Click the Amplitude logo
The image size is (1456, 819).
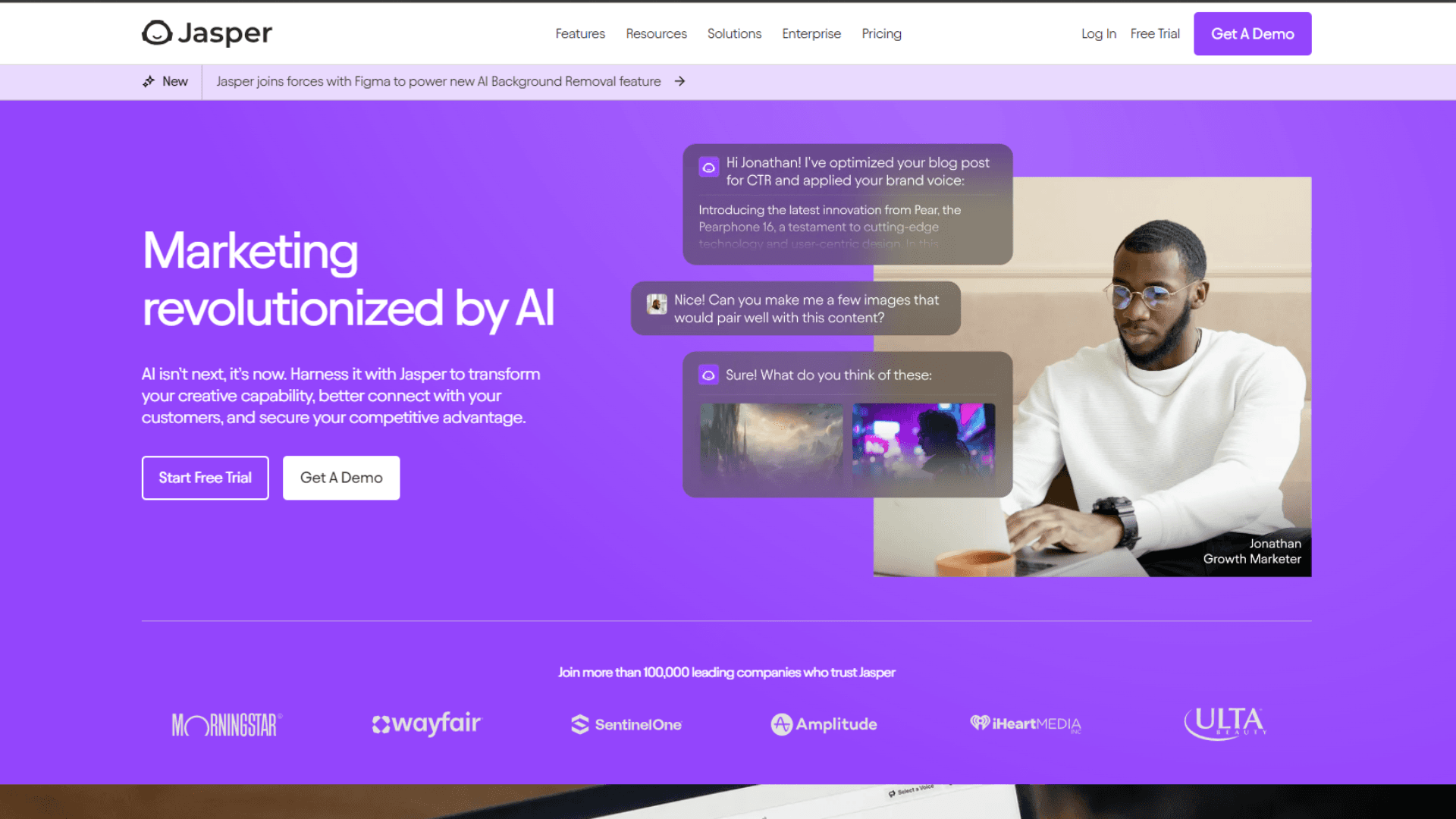pyautogui.click(x=824, y=724)
